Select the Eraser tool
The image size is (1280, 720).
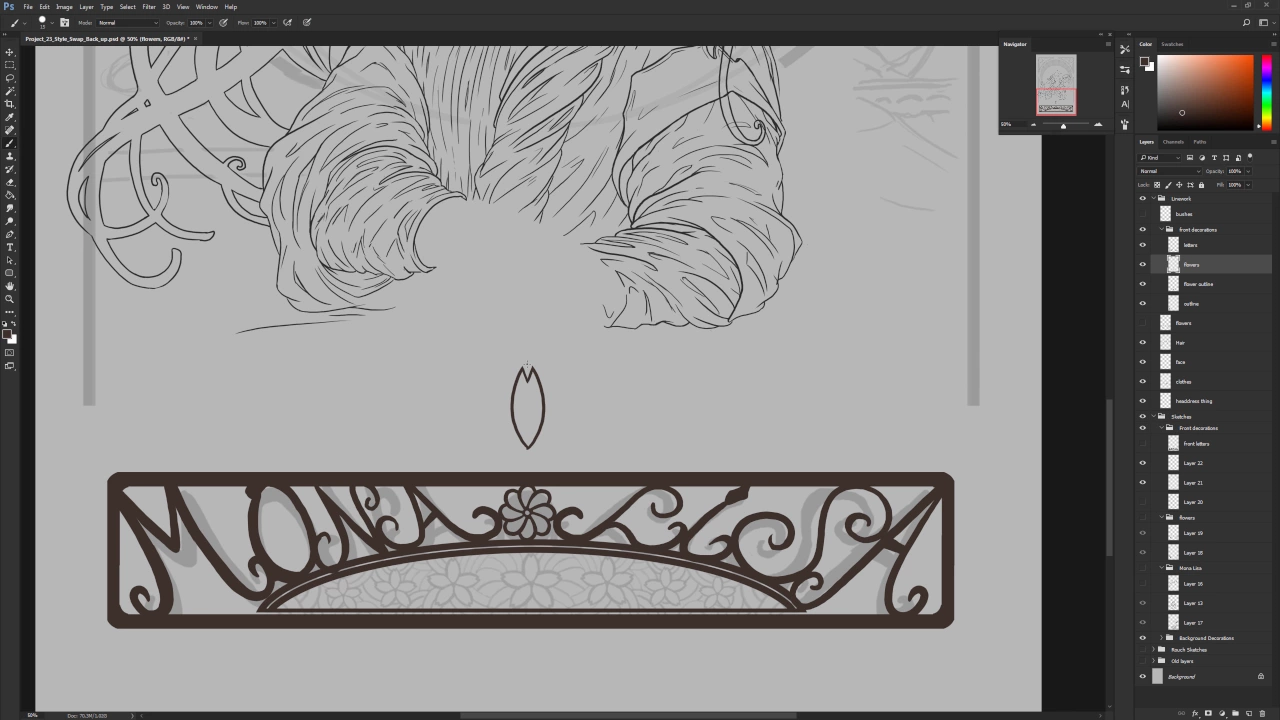tap(10, 182)
